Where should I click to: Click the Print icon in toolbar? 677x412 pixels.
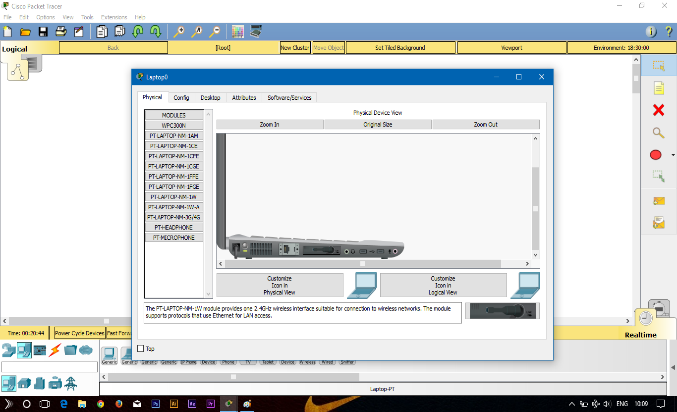61,32
